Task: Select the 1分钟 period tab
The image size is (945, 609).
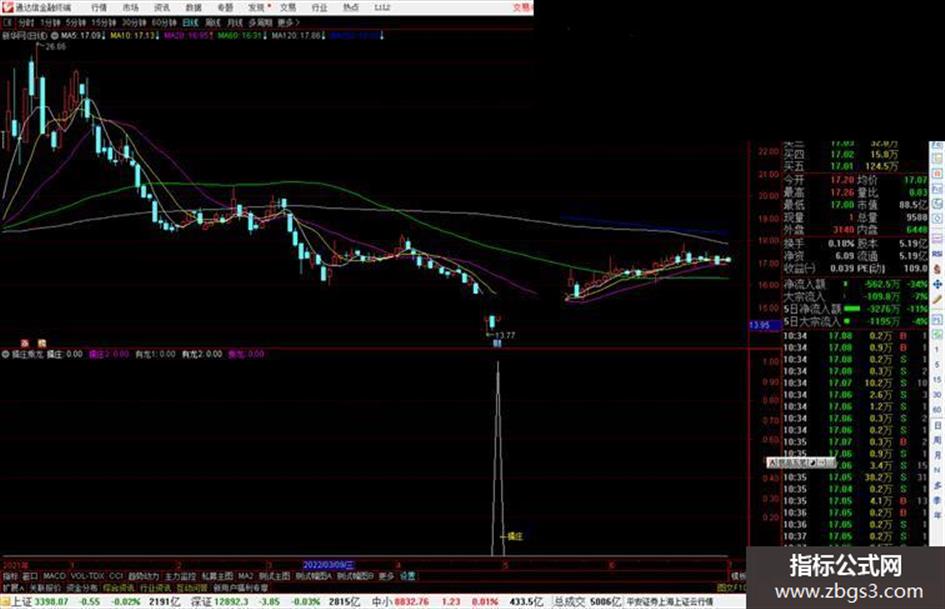Action: pyautogui.click(x=50, y=23)
